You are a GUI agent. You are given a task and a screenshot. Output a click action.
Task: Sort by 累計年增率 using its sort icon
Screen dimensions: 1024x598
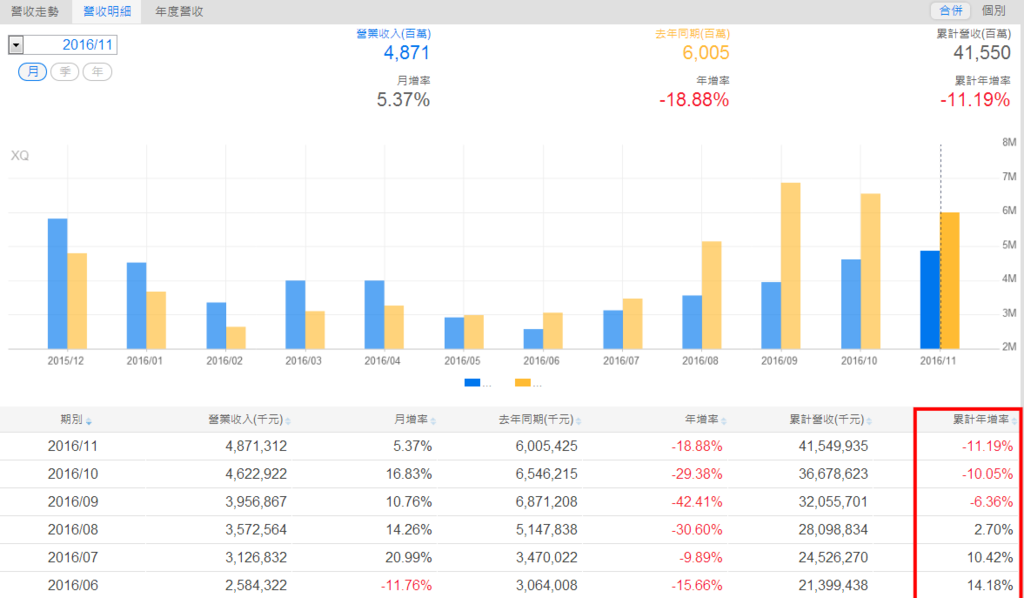(x=1014, y=422)
